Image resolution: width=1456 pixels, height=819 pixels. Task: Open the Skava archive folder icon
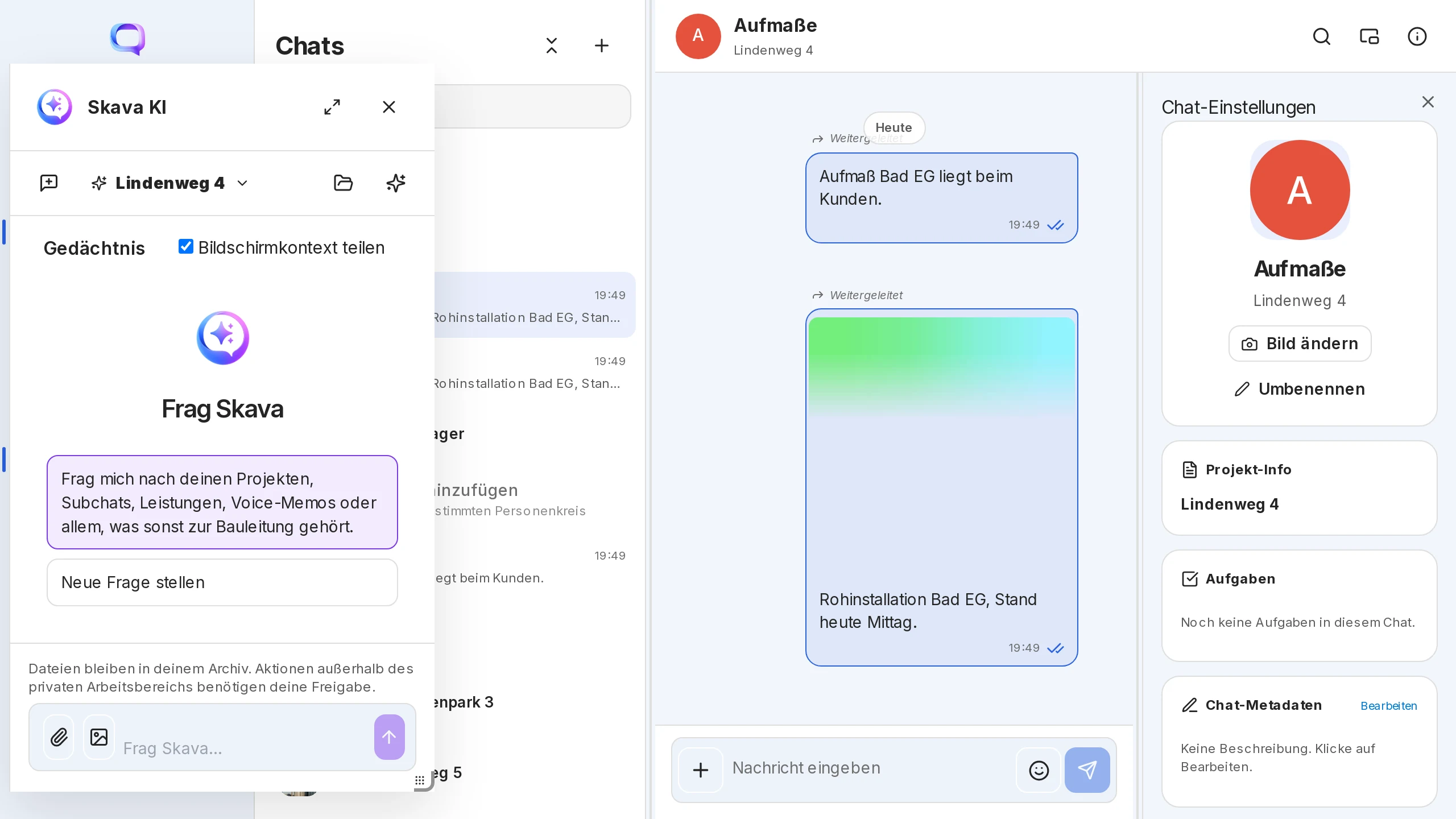coord(343,183)
